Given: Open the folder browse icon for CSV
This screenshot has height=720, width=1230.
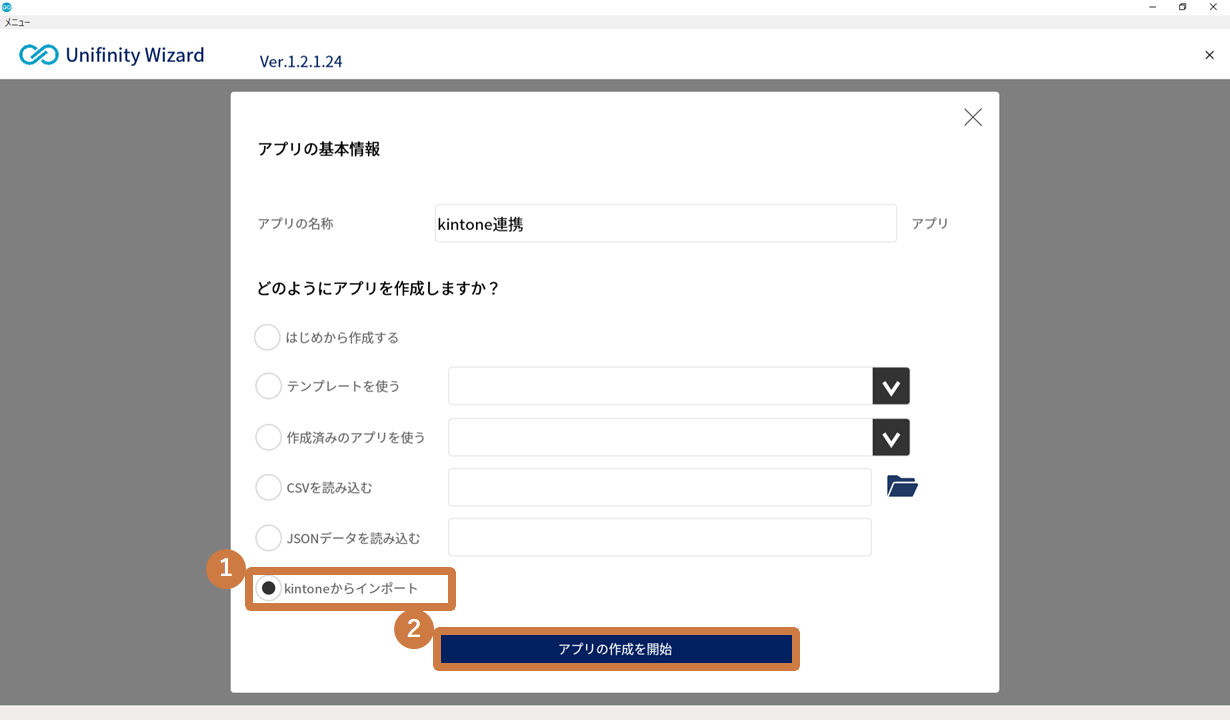Looking at the screenshot, I should pos(902,487).
